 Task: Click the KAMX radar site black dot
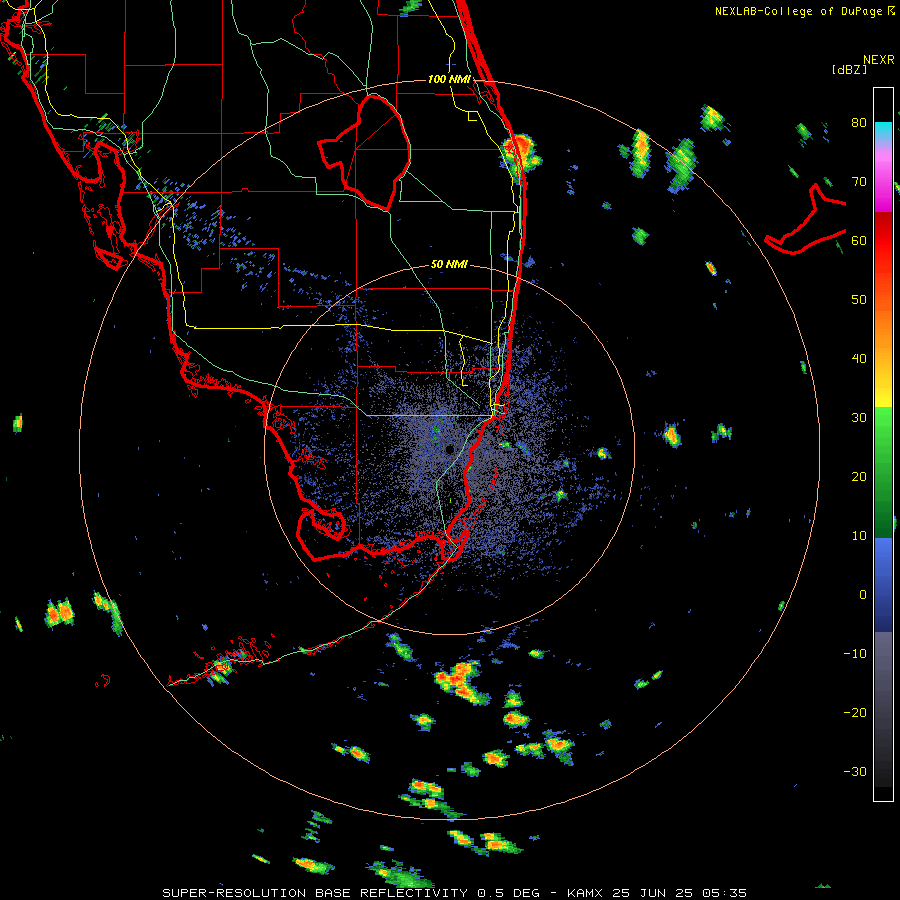tap(449, 449)
